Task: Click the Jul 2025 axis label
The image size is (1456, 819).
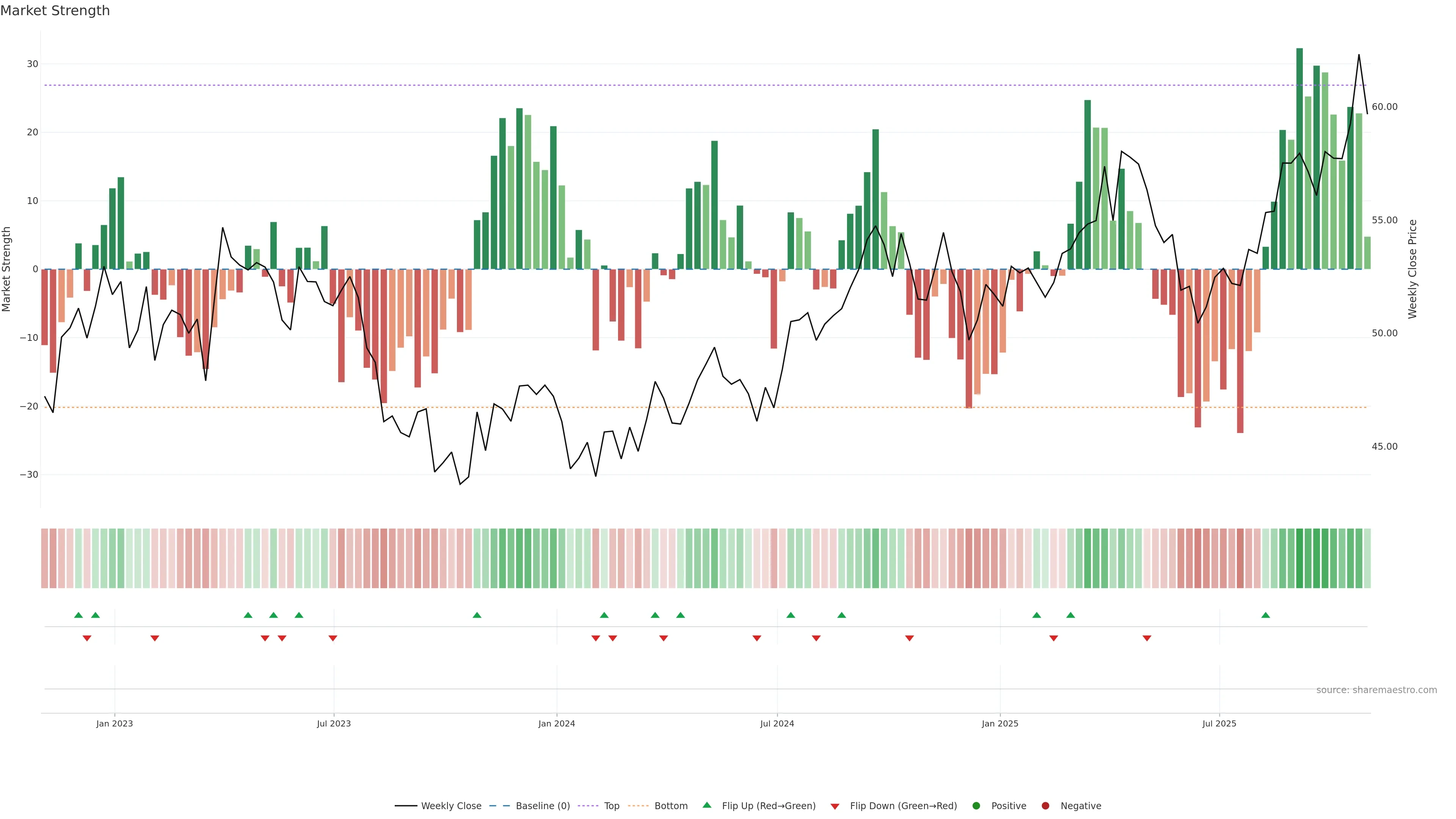Action: pos(1219,723)
